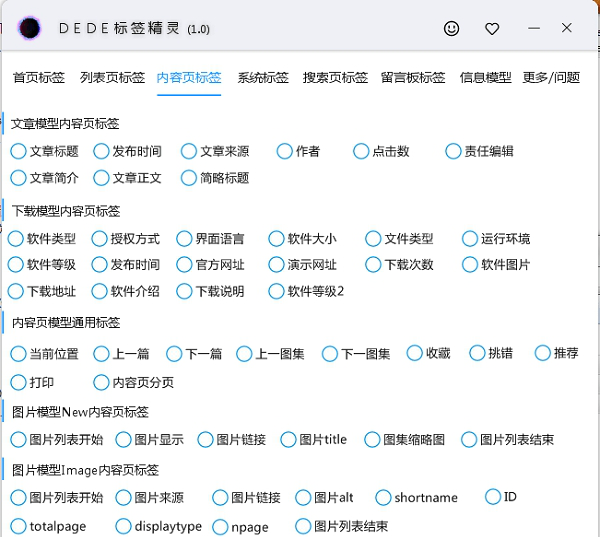
Task: Select the 责任编辑 radio button
Action: (453, 151)
